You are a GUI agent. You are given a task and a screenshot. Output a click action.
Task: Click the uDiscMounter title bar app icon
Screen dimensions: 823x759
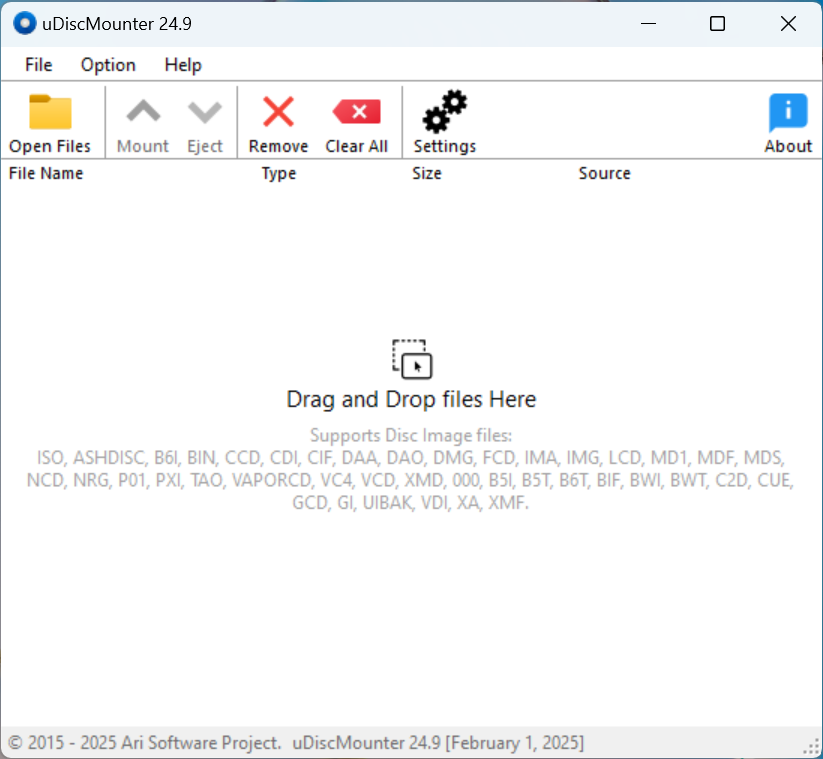tap(24, 24)
